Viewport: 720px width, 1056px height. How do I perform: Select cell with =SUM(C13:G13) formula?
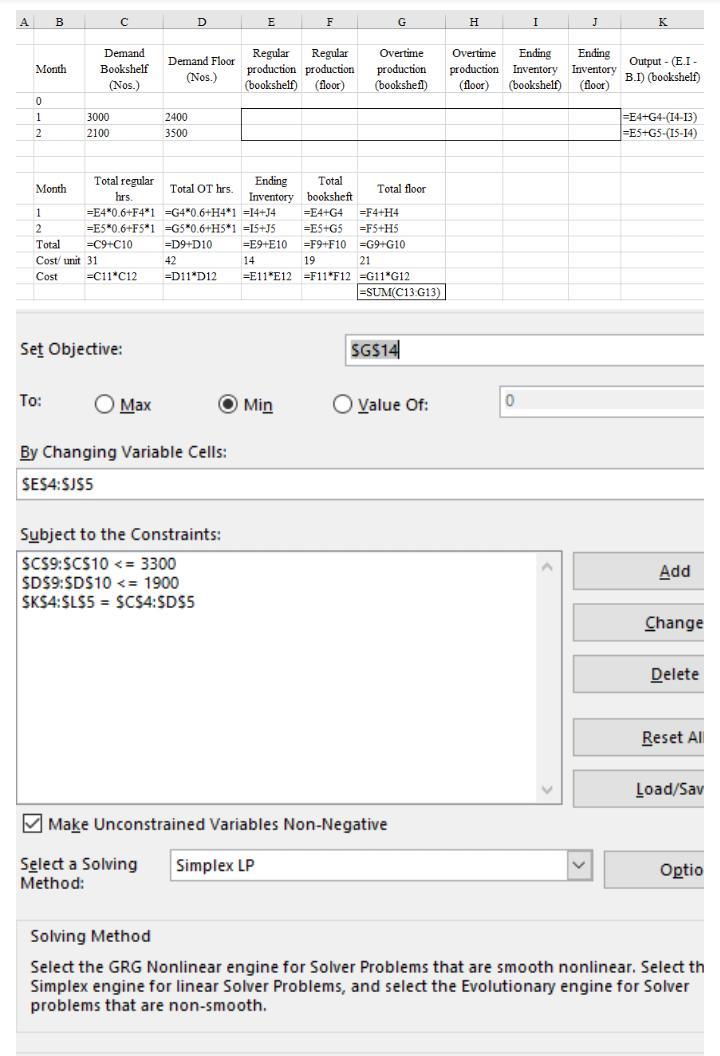[401, 292]
